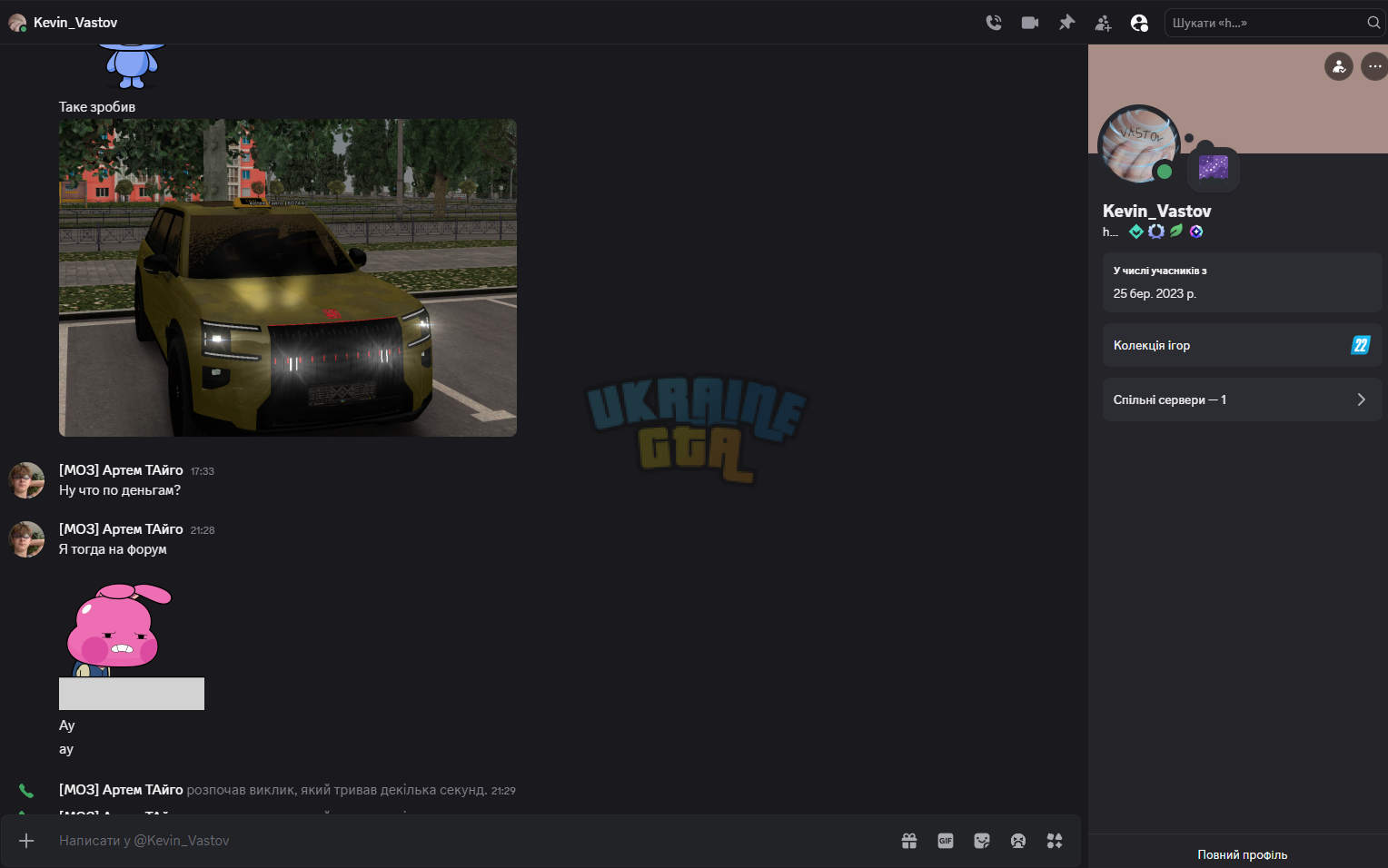Viewport: 1388px width, 868px height.
Task: Start a voice call with Kevin_Vastov
Action: pos(994,23)
